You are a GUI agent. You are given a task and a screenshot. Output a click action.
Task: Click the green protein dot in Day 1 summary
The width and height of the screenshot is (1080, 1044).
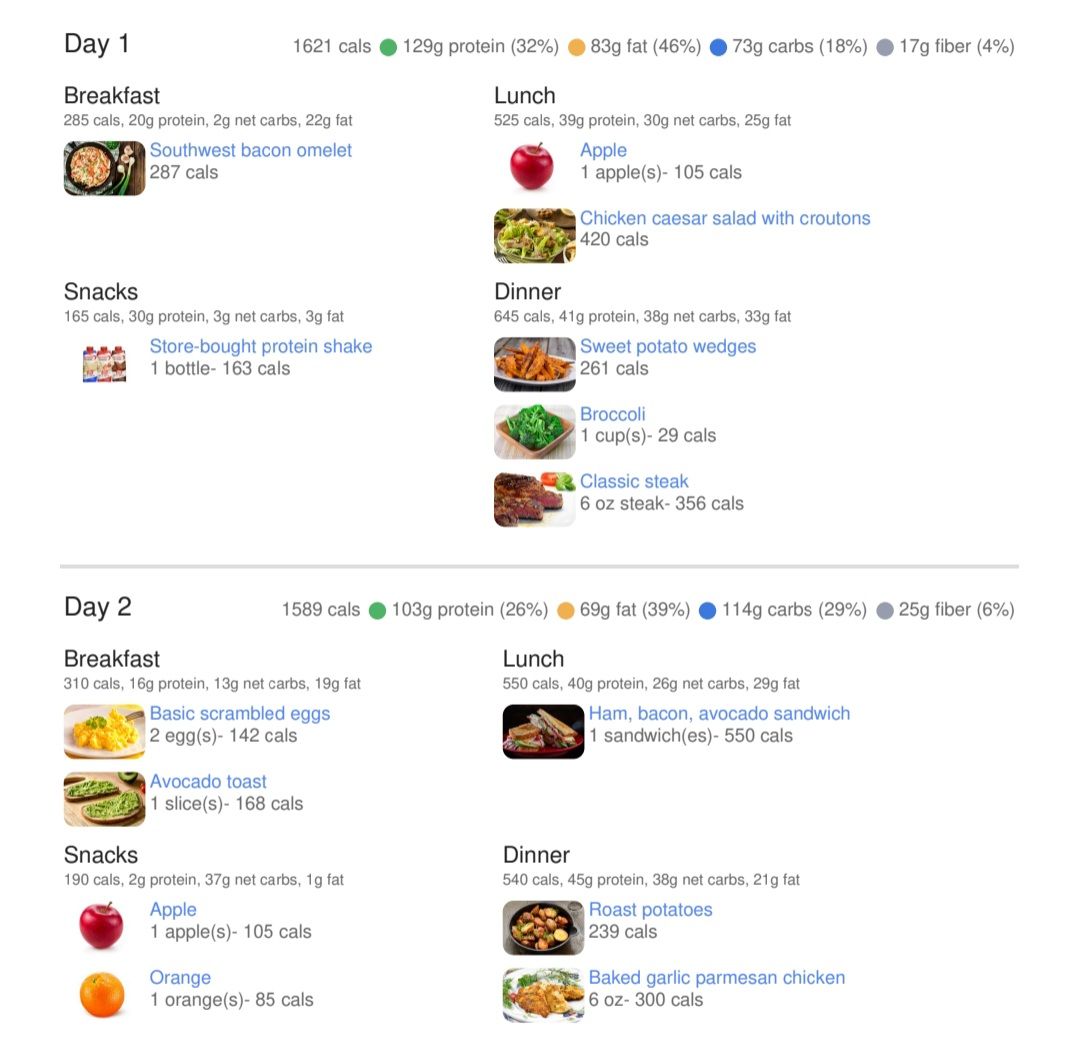(x=388, y=47)
